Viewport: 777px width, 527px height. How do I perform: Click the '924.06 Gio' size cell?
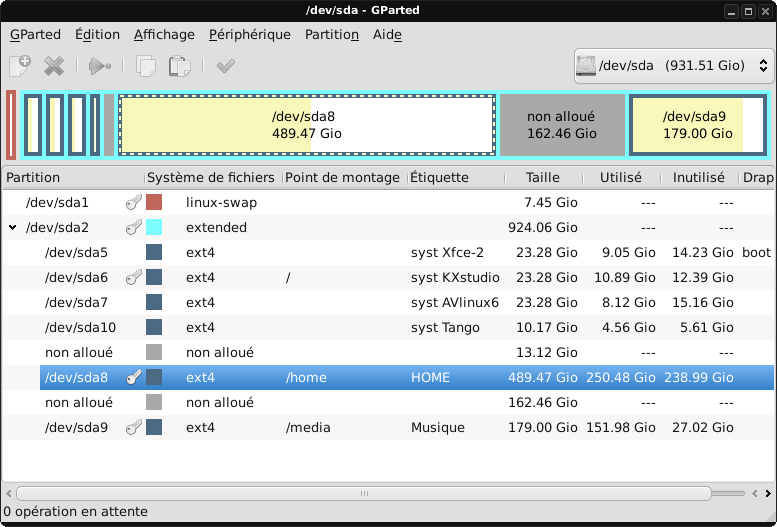tap(543, 227)
